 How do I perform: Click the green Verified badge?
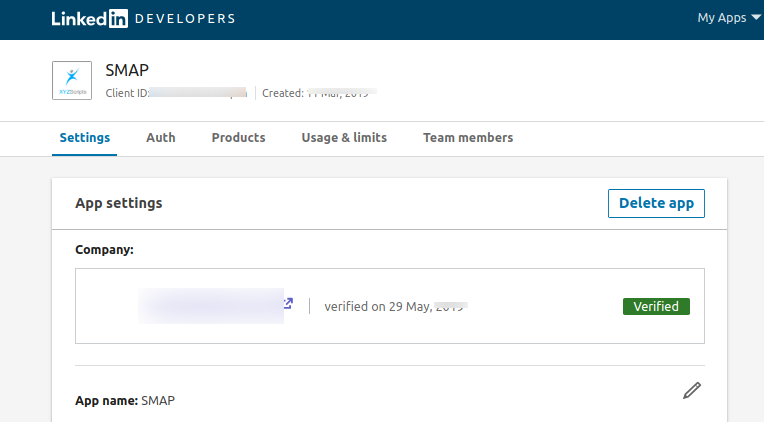click(656, 307)
